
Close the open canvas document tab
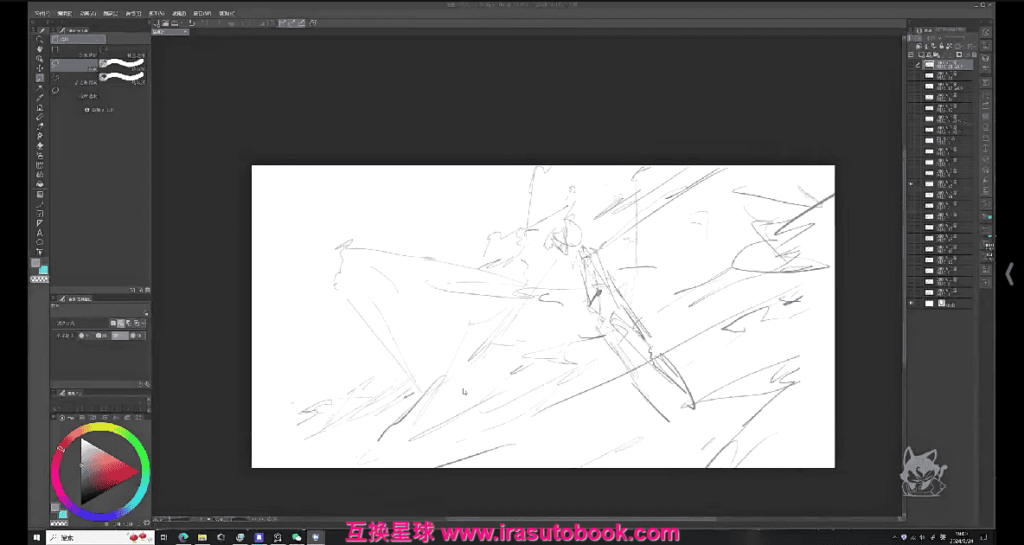click(x=185, y=31)
